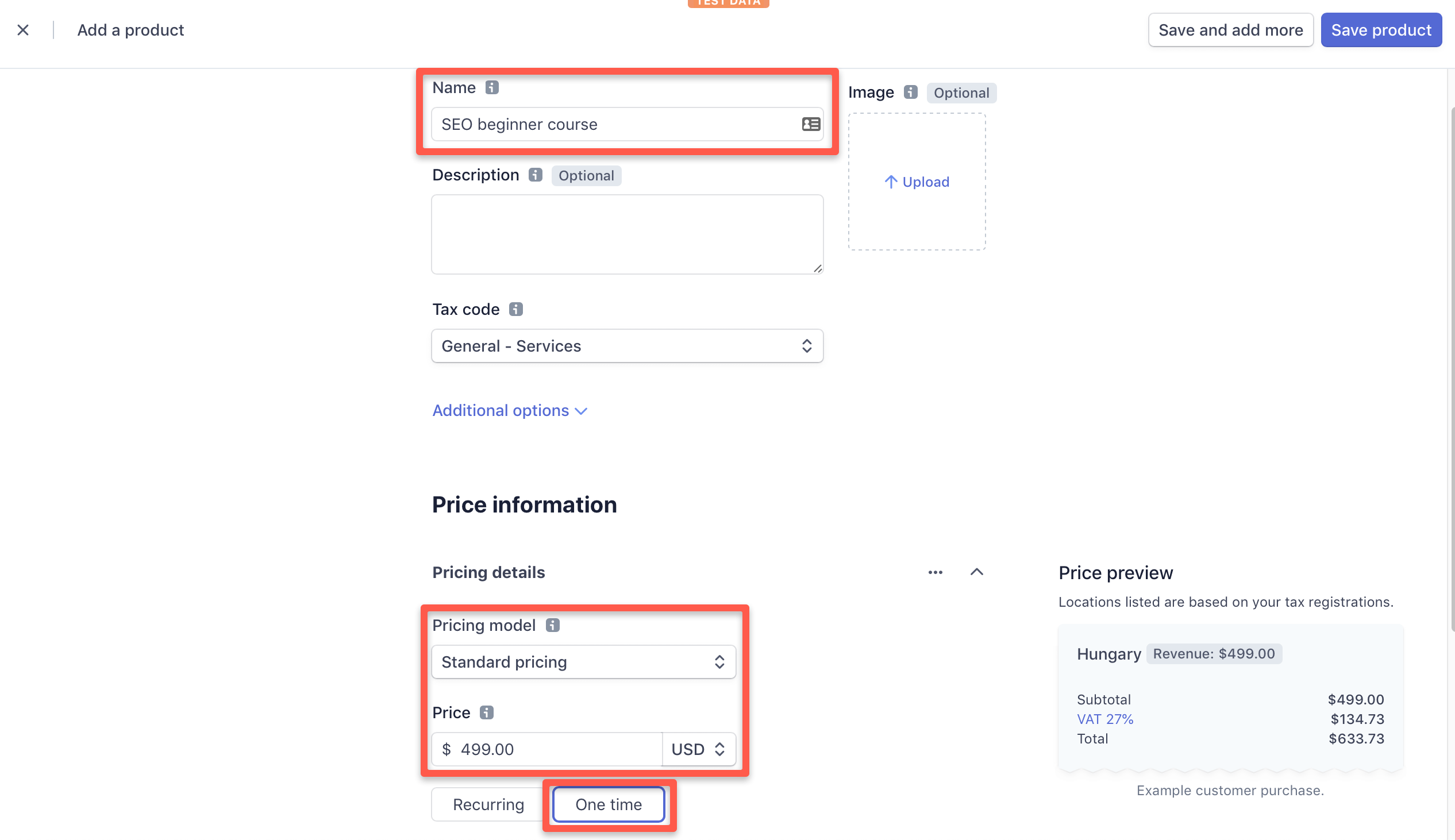This screenshot has height=840, width=1455.
Task: Open the Standard pricing dropdown
Action: coord(583,662)
